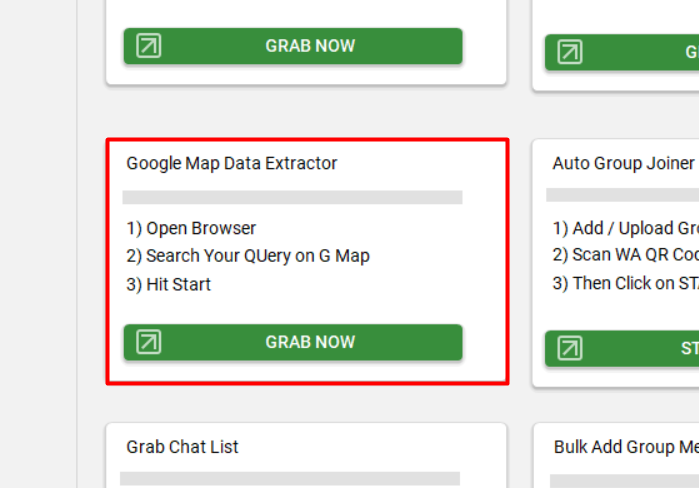The height and width of the screenshot is (488, 699).
Task: Select the Auto Group Joiner heading
Action: [624, 163]
